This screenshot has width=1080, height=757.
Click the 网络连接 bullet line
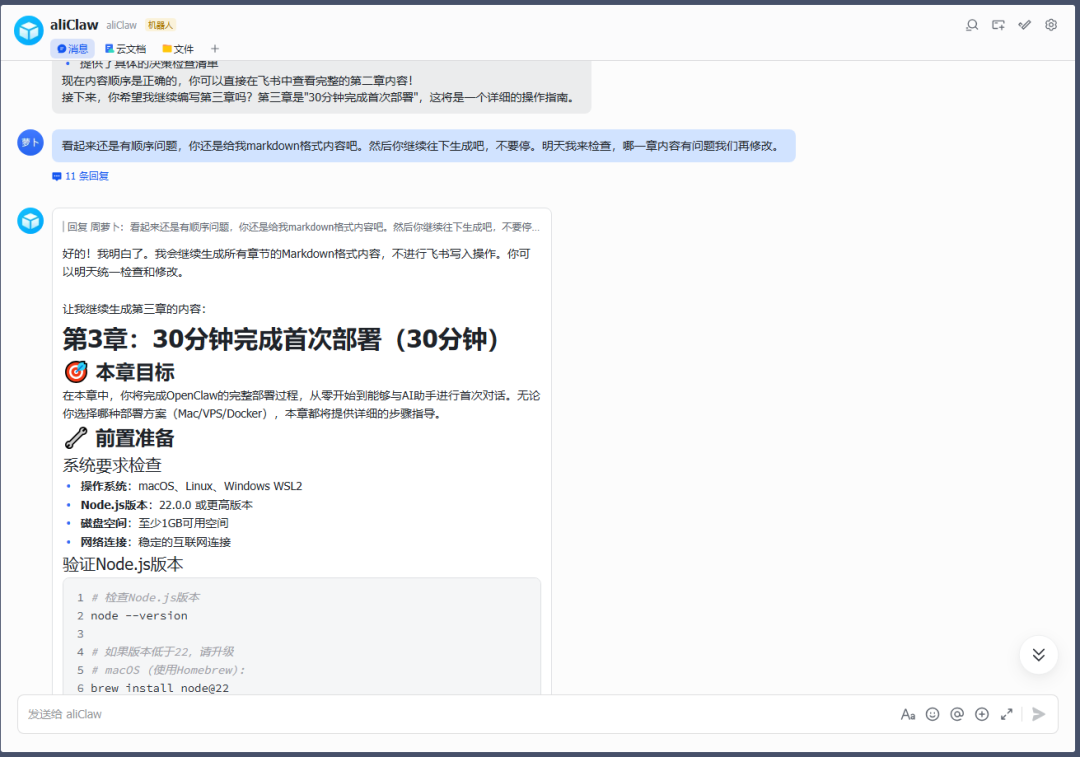click(156, 542)
